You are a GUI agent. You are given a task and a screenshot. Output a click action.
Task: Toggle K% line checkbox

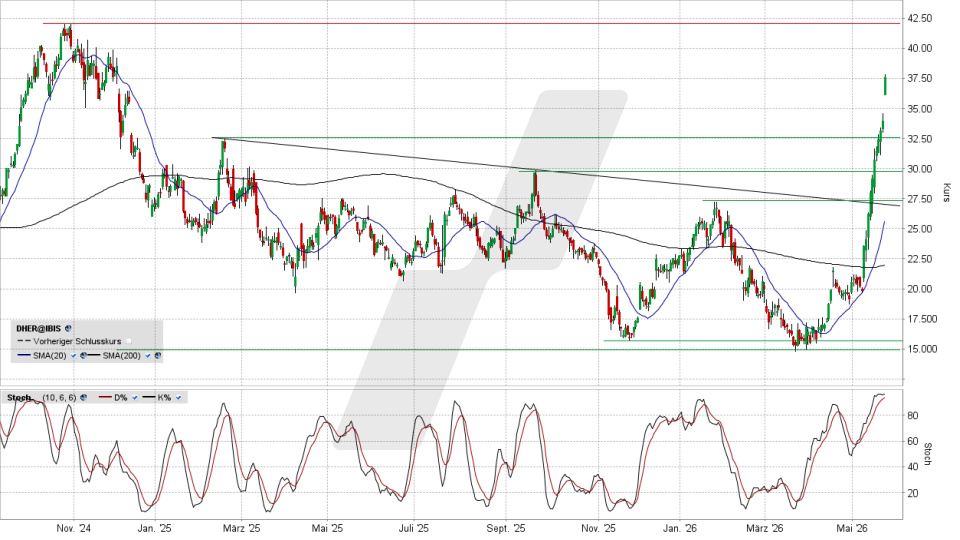(178, 397)
